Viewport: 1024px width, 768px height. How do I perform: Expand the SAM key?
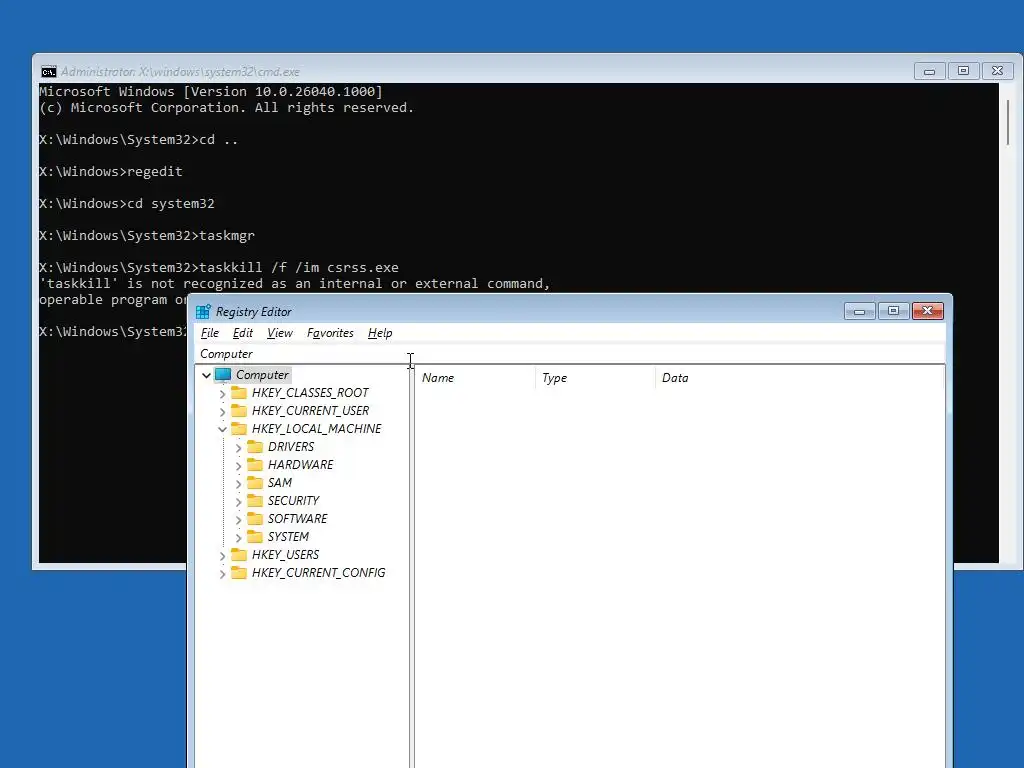point(238,483)
